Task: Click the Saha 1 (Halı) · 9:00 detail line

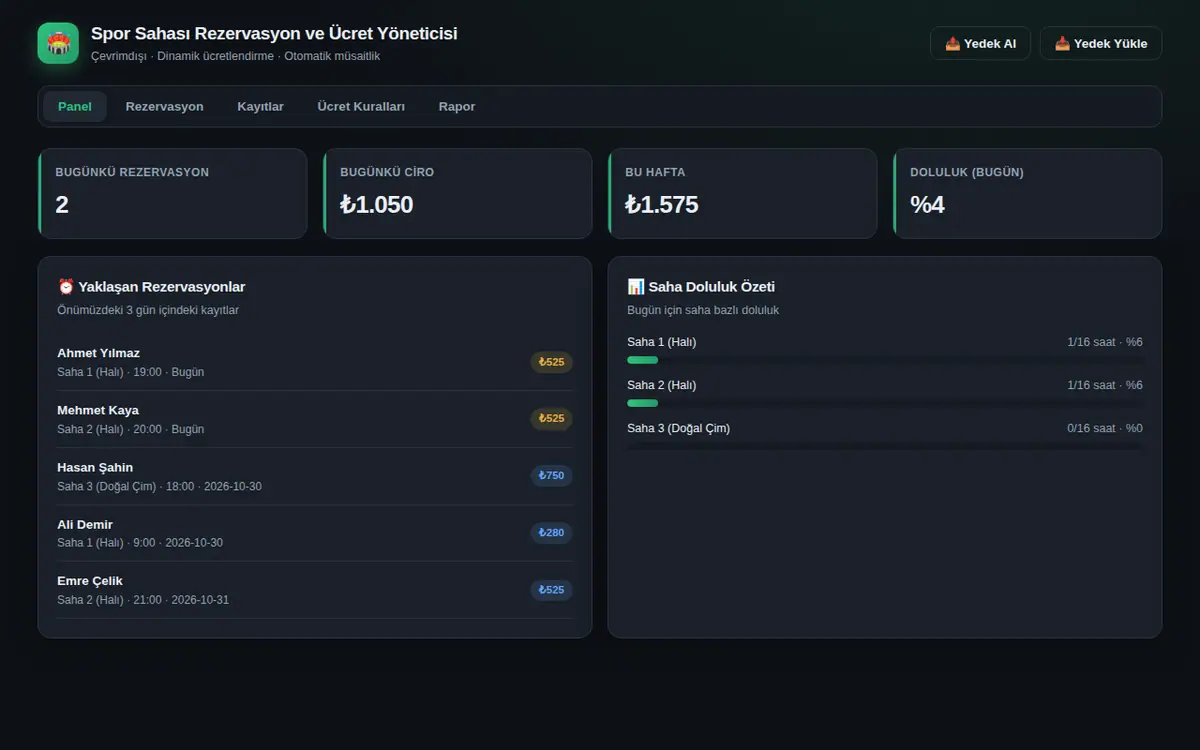Action: [x=140, y=543]
